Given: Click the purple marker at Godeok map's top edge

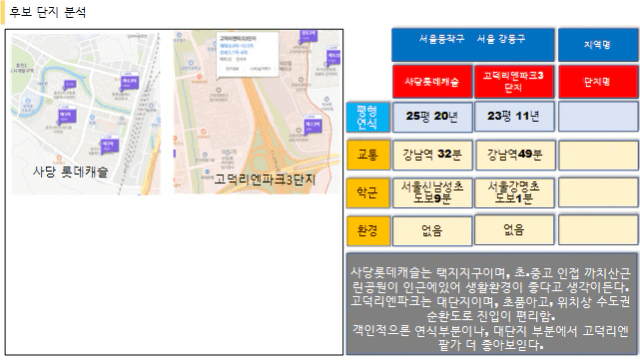Looking at the screenshot, I should [309, 35].
